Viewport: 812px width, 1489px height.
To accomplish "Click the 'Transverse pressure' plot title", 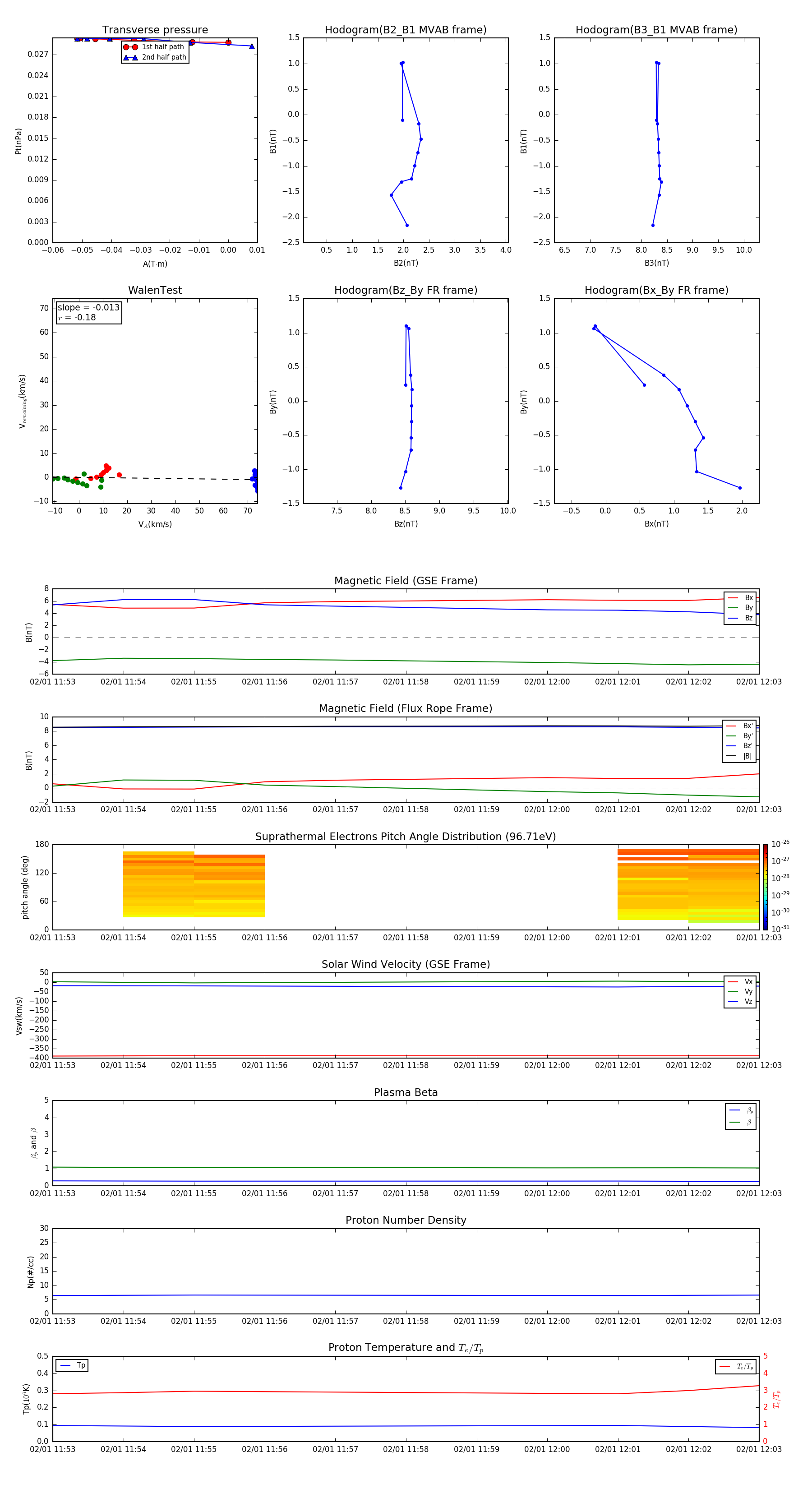I will (x=155, y=30).
